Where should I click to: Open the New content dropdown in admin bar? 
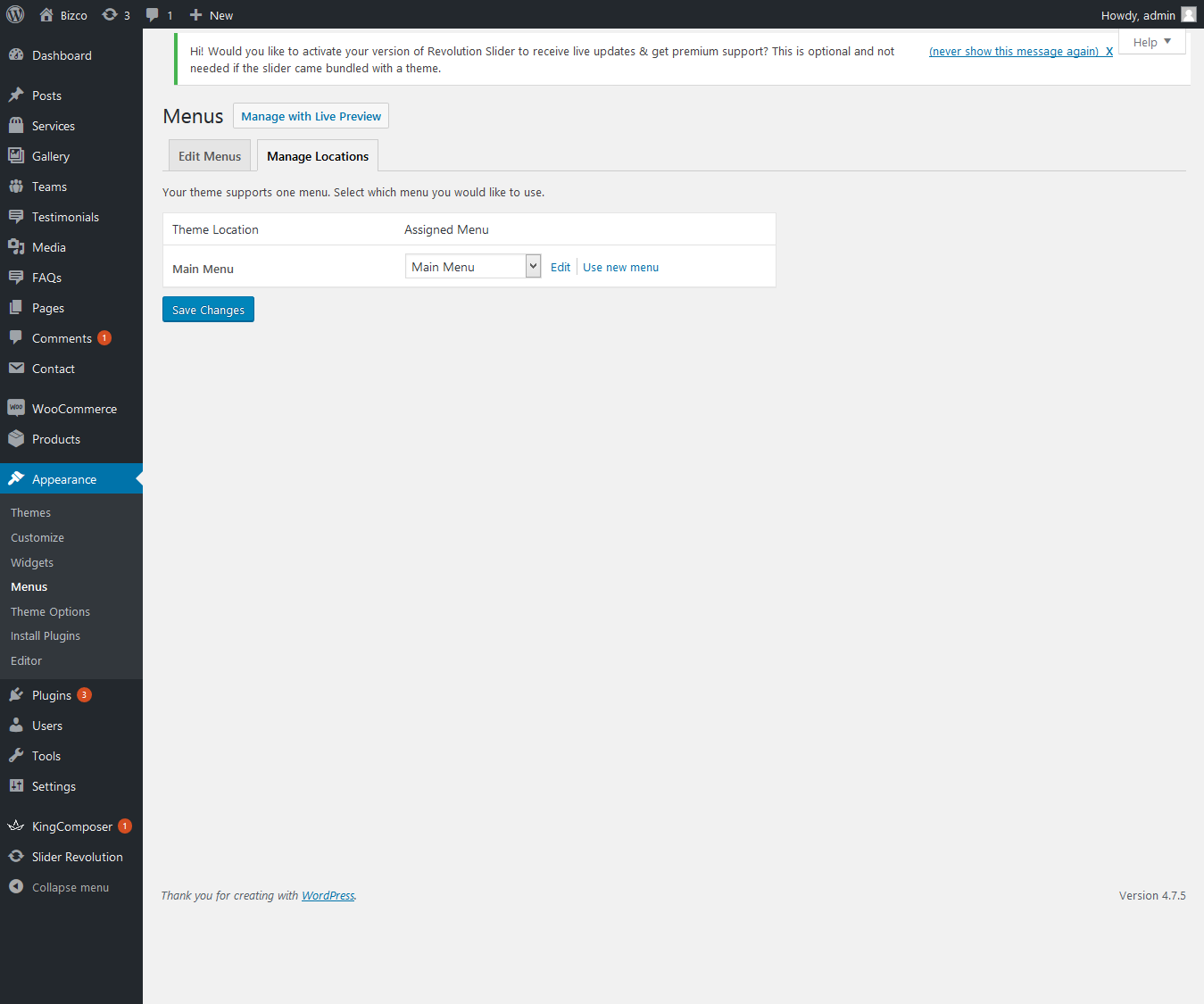[x=212, y=15]
